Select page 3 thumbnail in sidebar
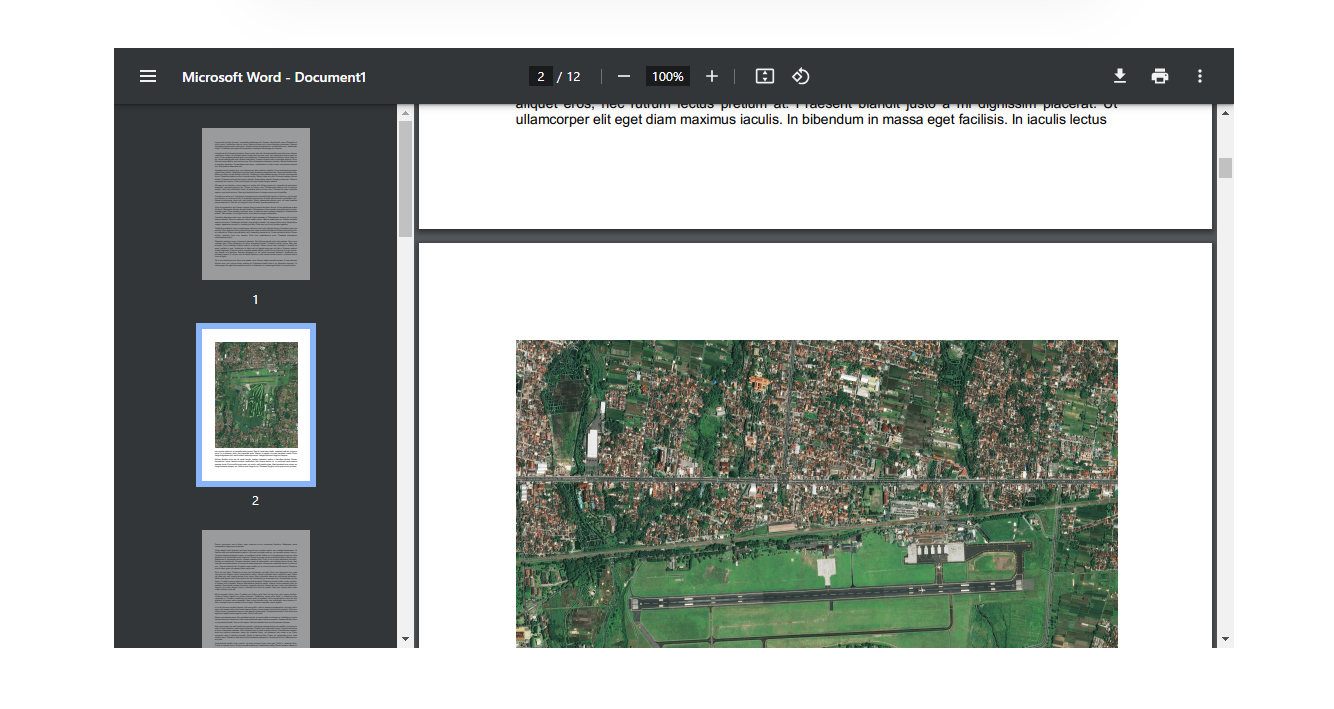This screenshot has height=709, width=1334. coord(256,590)
